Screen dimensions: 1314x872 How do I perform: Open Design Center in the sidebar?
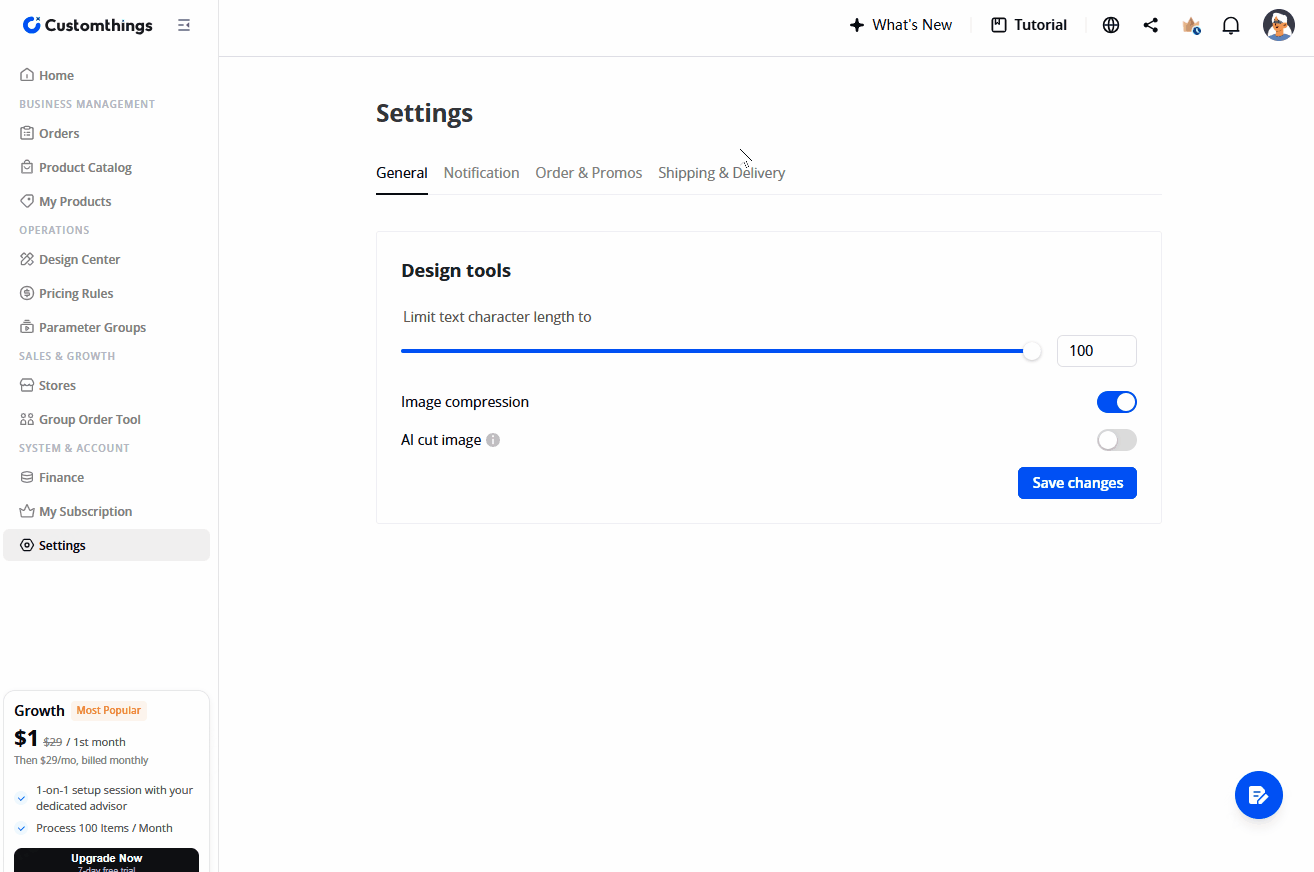(107, 259)
